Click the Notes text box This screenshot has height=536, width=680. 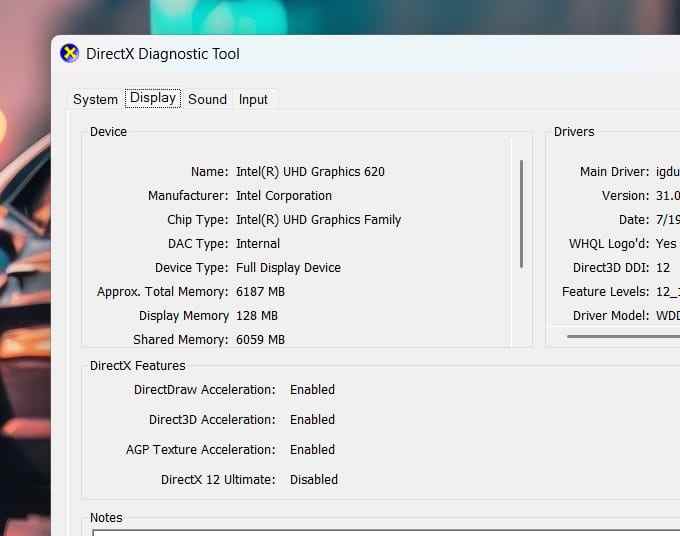[x=386, y=533]
